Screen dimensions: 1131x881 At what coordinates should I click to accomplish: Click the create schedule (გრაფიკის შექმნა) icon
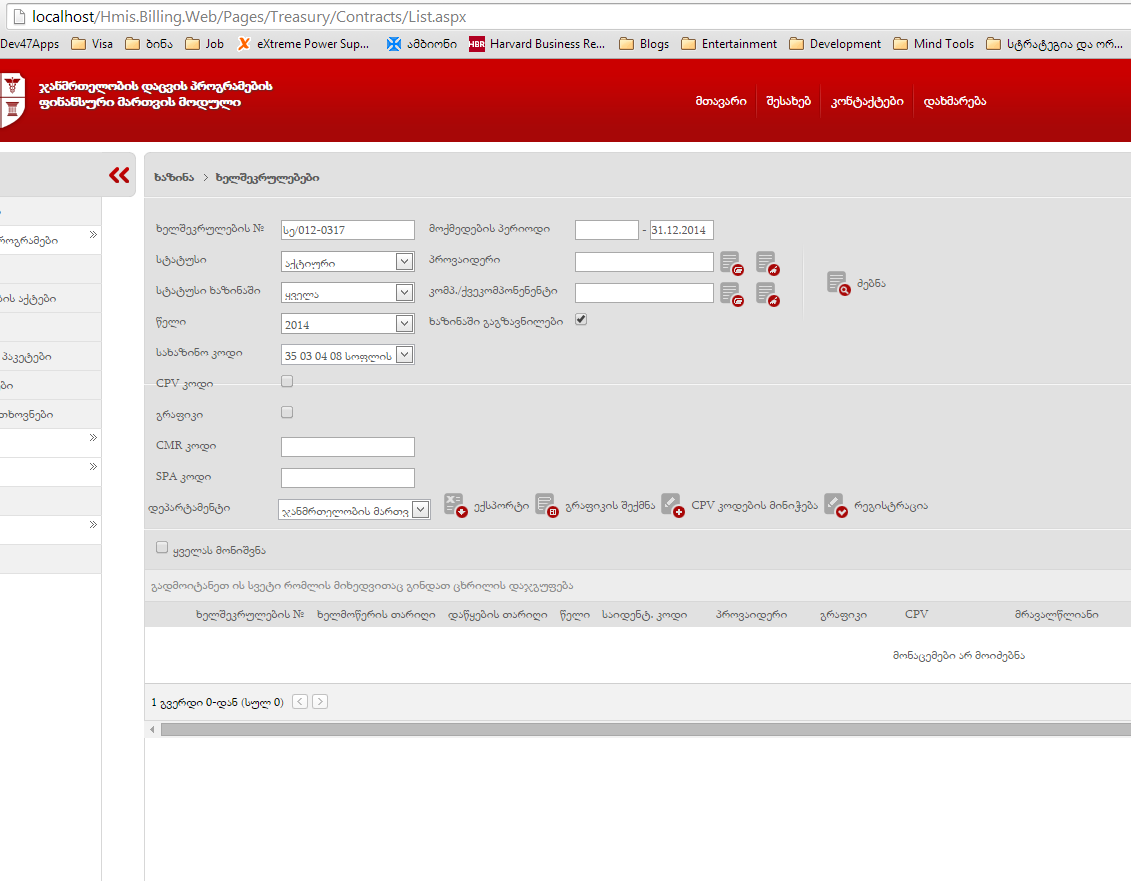coord(546,506)
